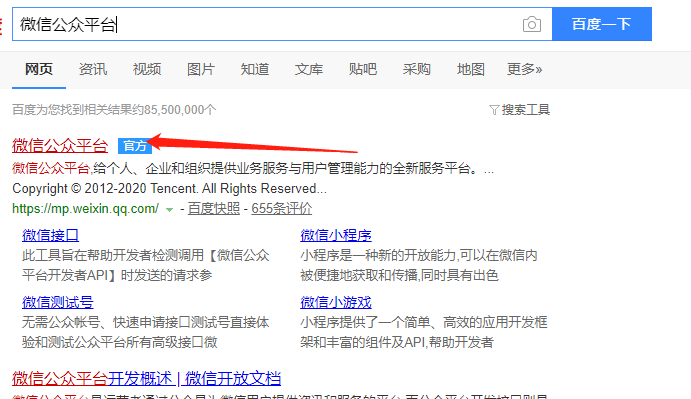Open the 微信公众平台 official result title

click(60, 145)
